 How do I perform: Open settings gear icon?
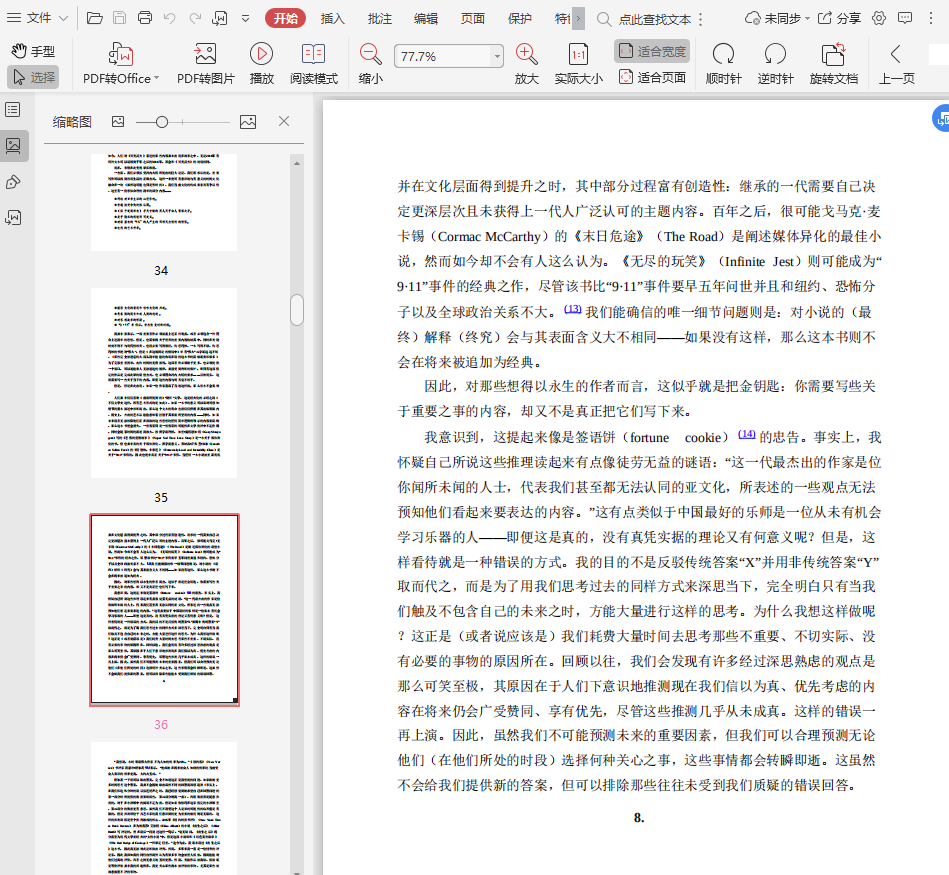[879, 18]
